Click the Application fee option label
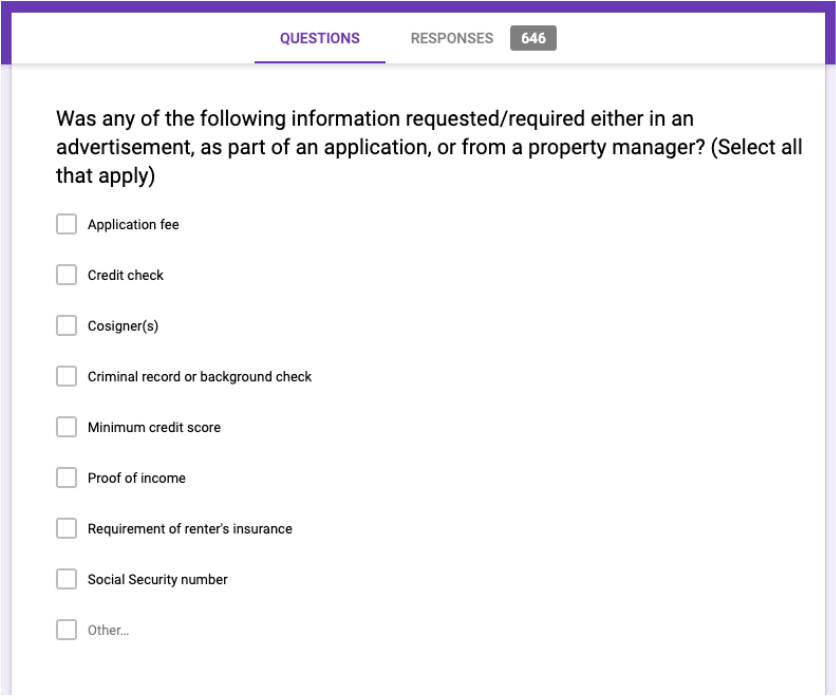This screenshot has height=700, width=836. click(133, 224)
